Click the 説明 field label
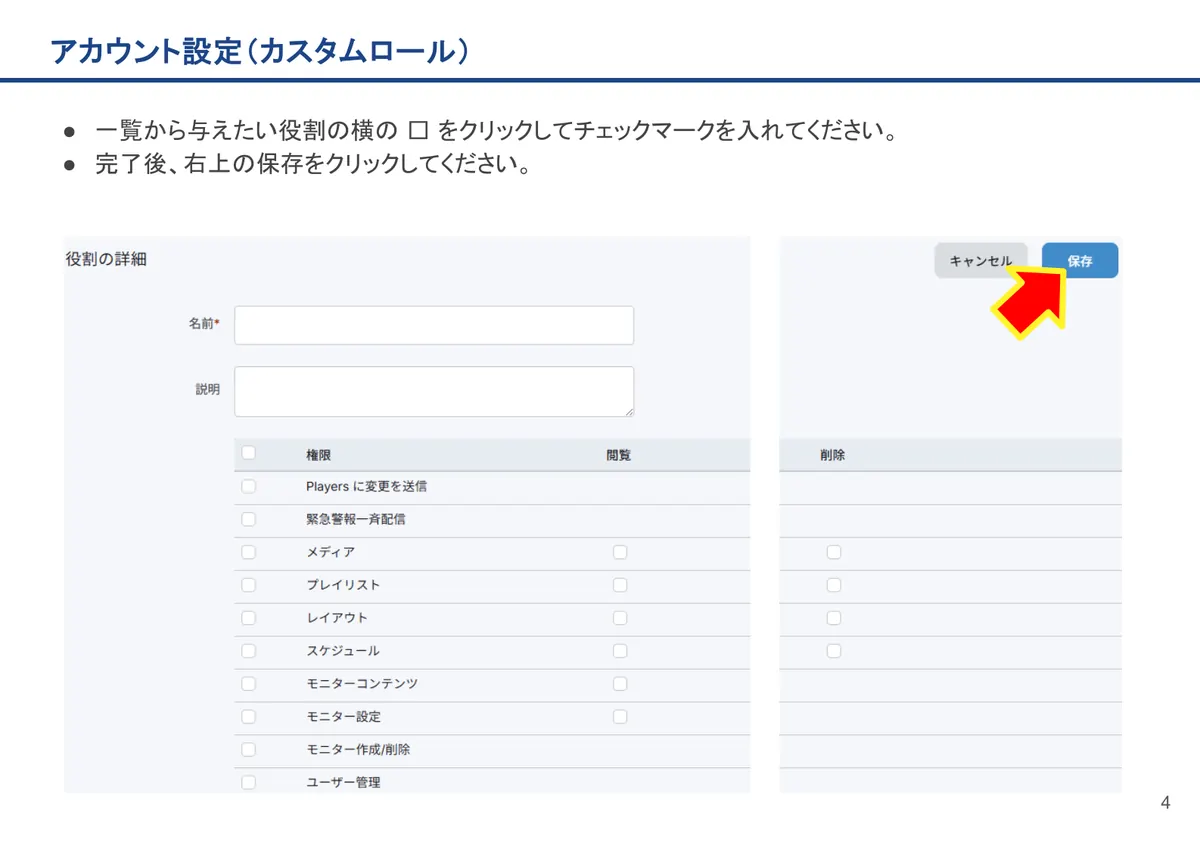This screenshot has height=849, width=1200. click(207, 390)
